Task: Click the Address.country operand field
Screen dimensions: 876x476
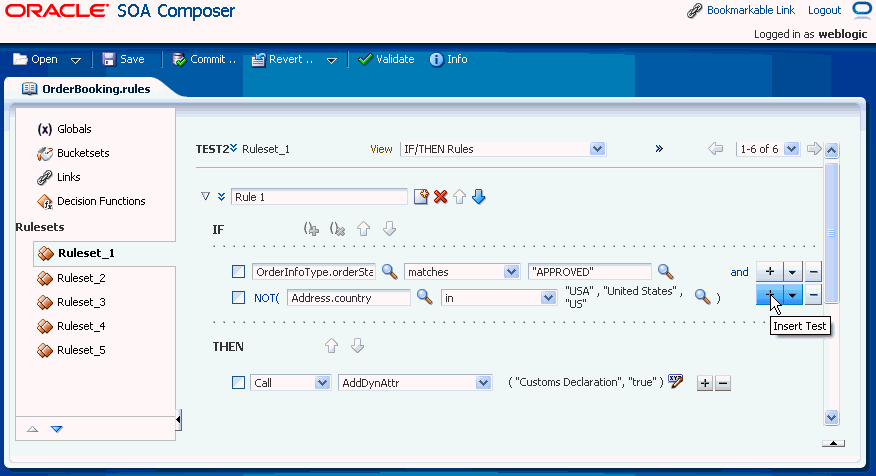Action: point(349,298)
